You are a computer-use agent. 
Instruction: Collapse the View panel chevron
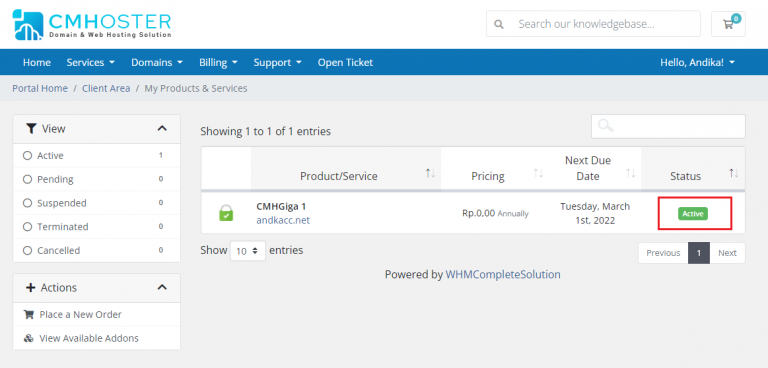point(162,128)
